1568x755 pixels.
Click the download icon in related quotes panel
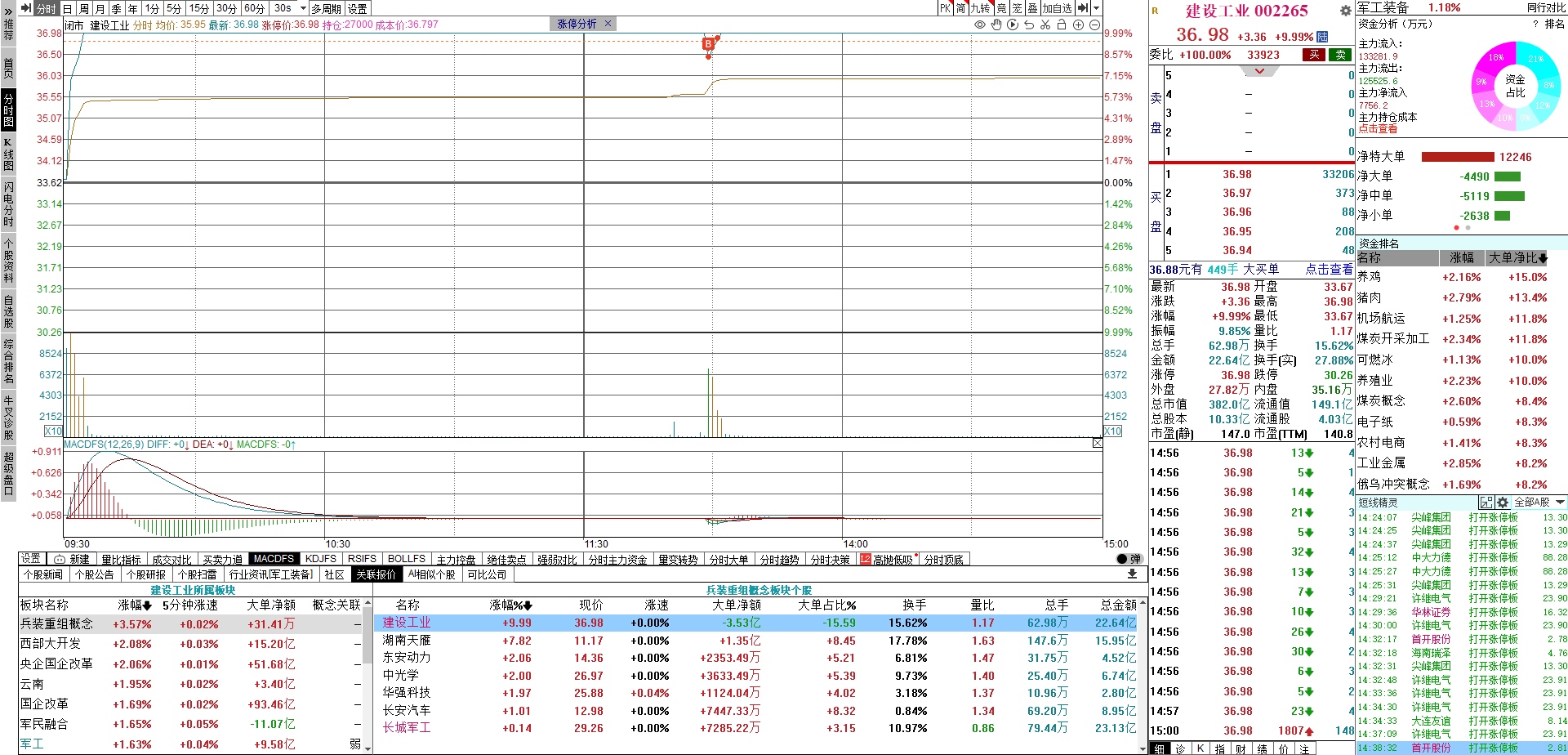tap(1132, 574)
